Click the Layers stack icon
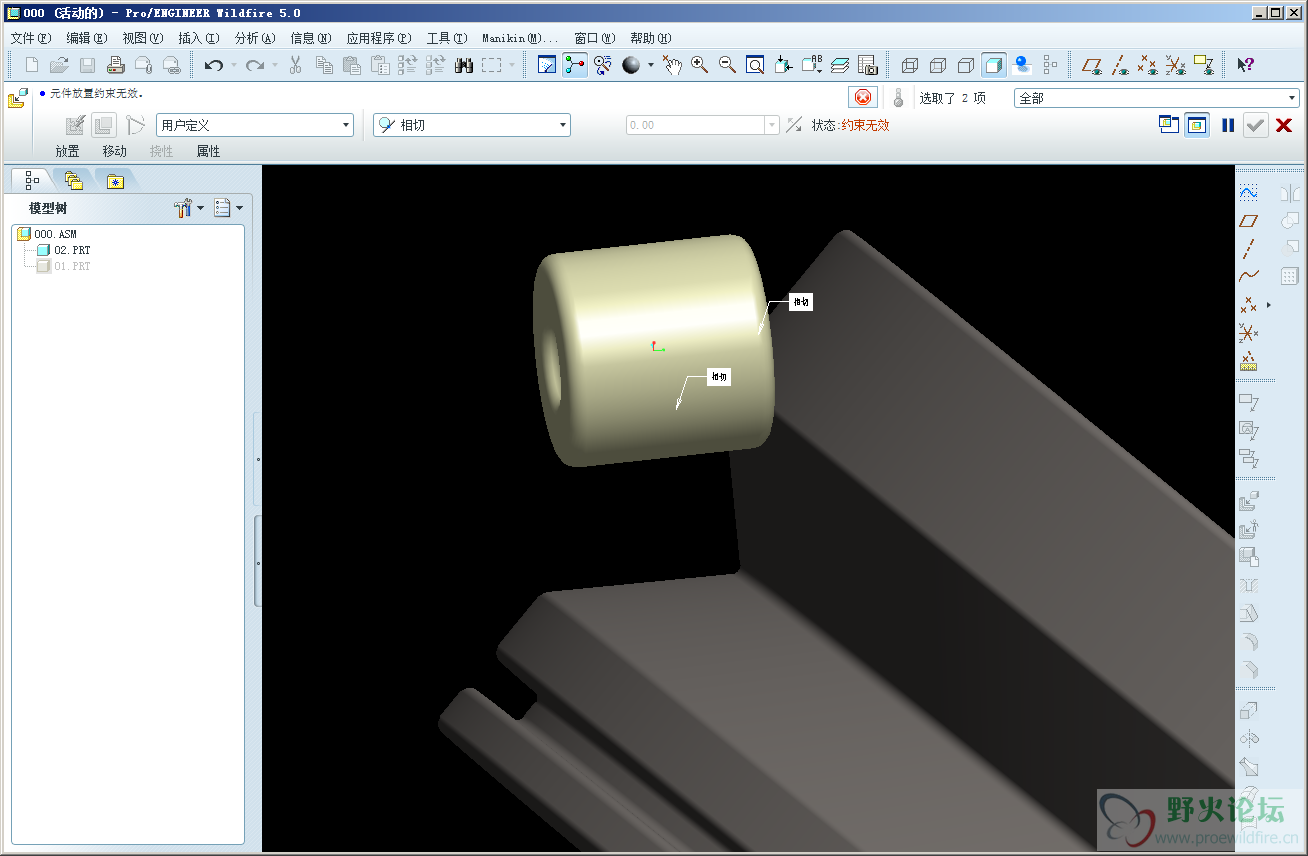Image resolution: width=1308 pixels, height=856 pixels. pyautogui.click(x=840, y=65)
